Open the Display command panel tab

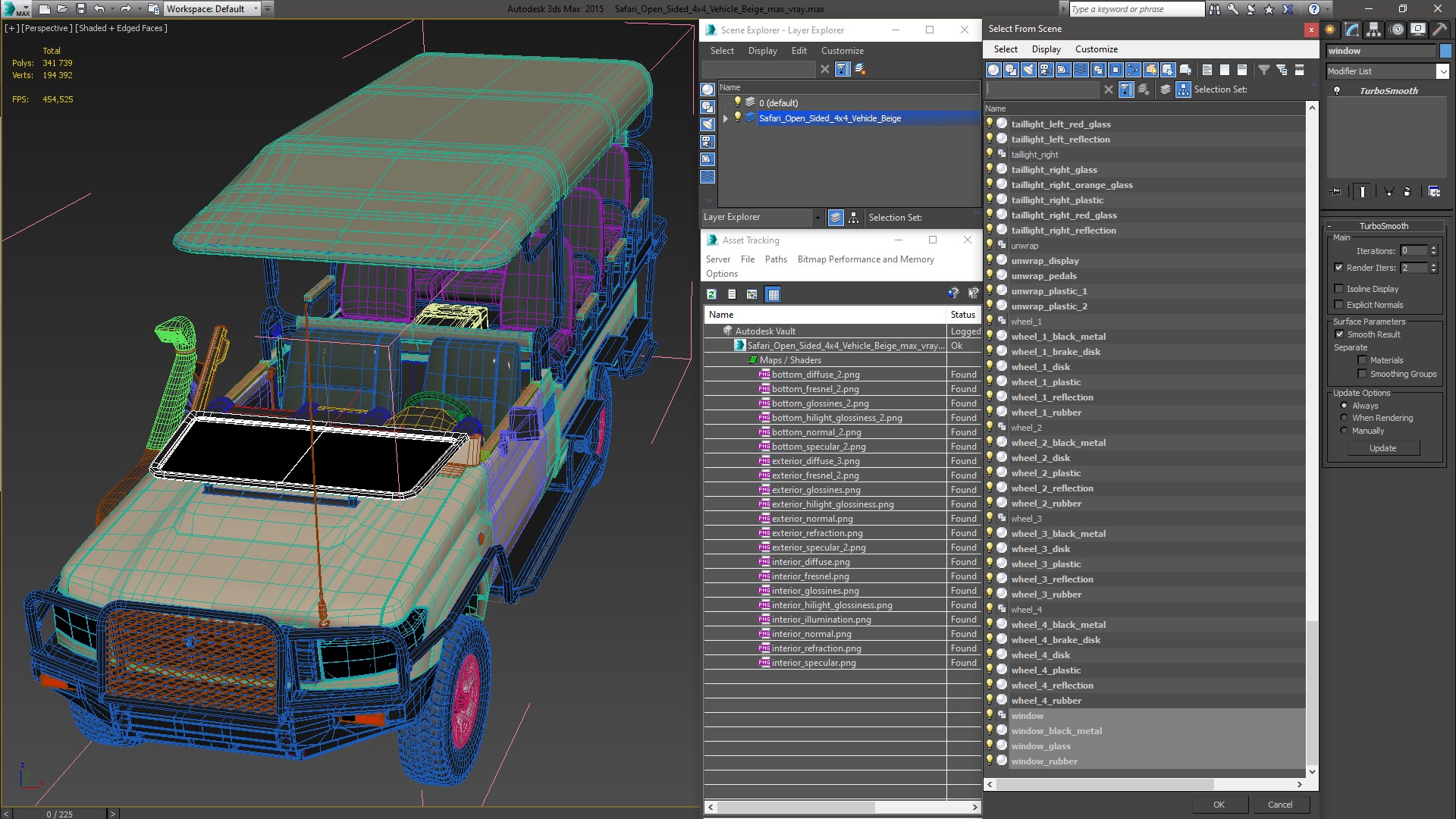pyautogui.click(x=1418, y=30)
